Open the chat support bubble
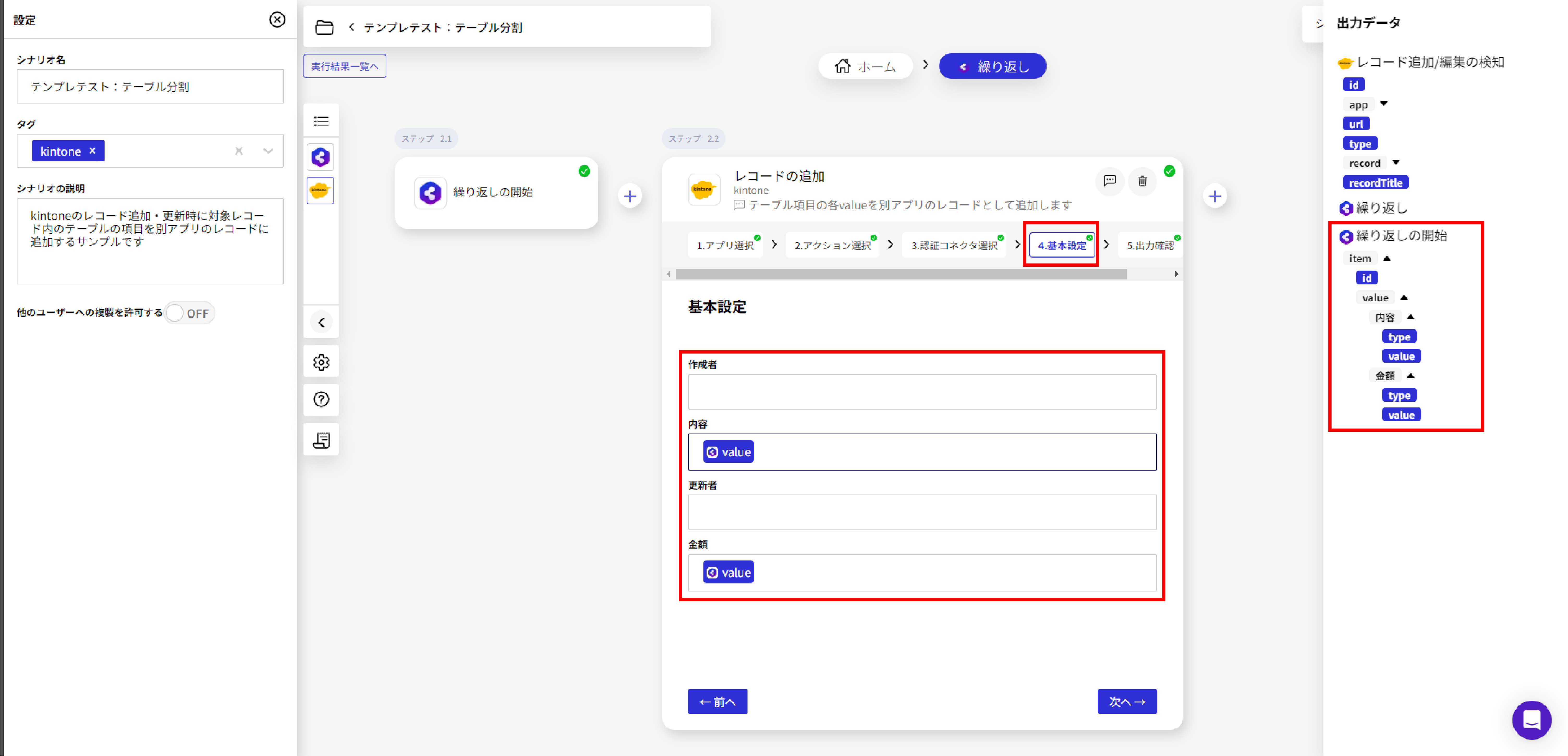Image resolution: width=1568 pixels, height=756 pixels. coord(1531,720)
